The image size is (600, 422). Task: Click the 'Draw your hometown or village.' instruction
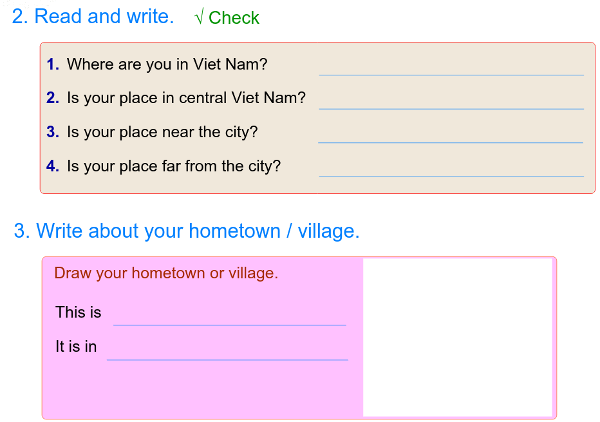tap(166, 273)
